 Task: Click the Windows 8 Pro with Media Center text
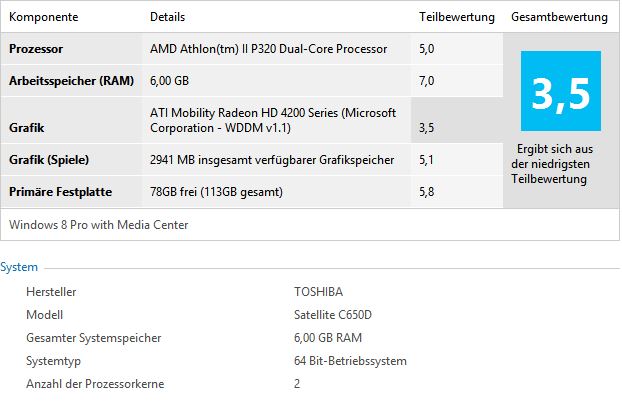(x=98, y=225)
